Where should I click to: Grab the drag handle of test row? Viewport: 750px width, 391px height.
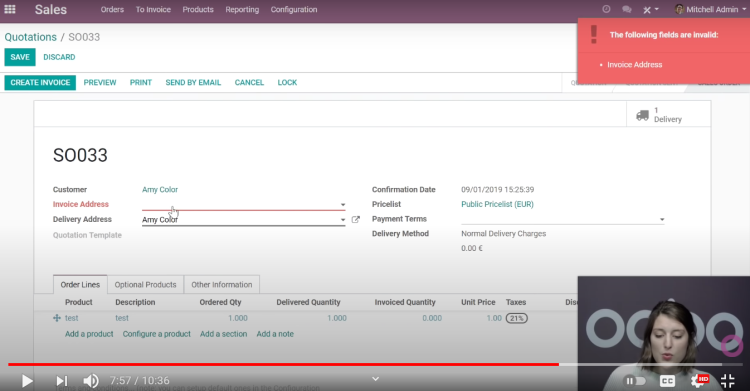(x=56, y=318)
